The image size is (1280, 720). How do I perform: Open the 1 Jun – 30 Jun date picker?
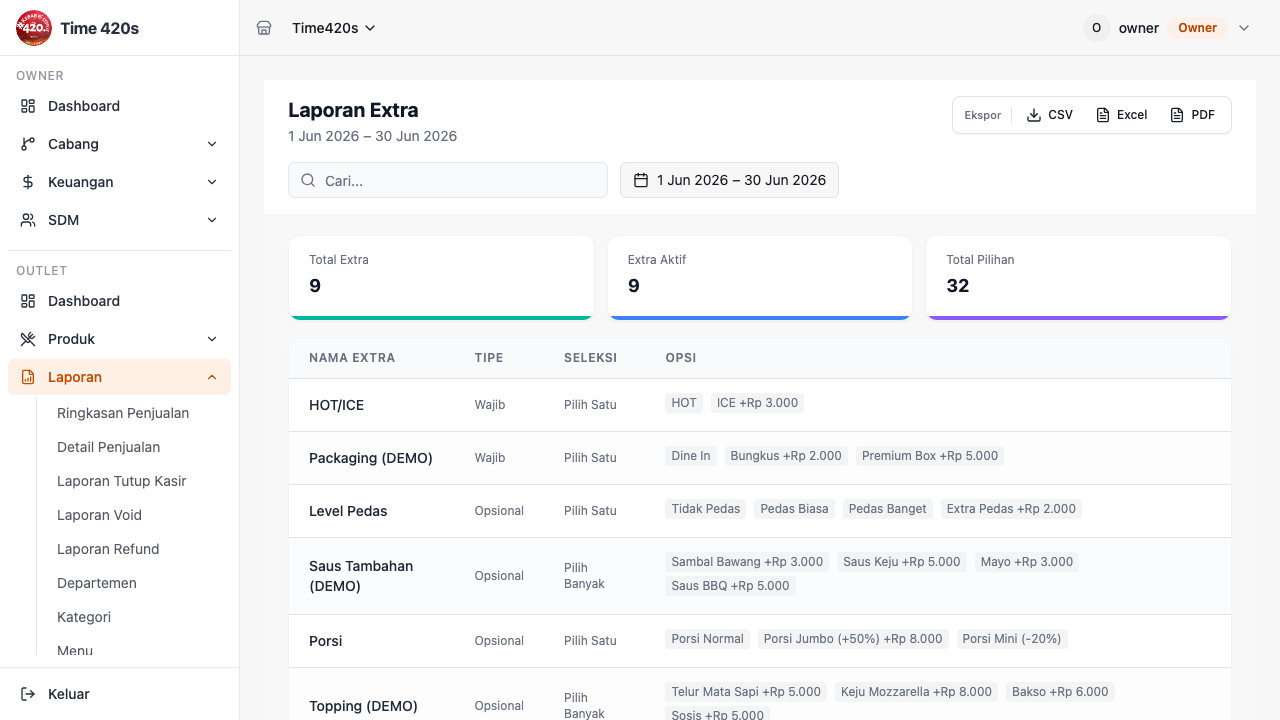tap(729, 180)
